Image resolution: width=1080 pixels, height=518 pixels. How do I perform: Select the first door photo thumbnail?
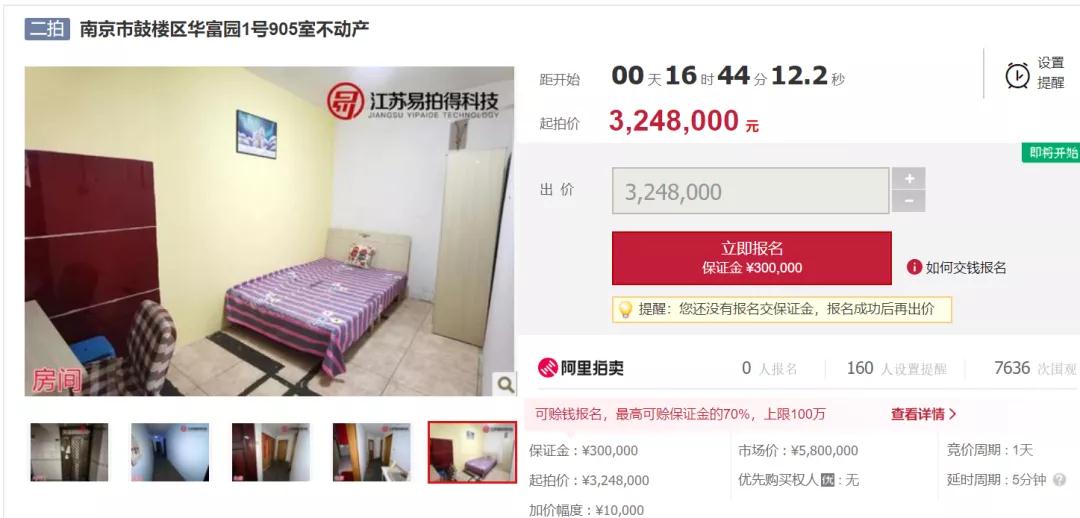point(69,452)
